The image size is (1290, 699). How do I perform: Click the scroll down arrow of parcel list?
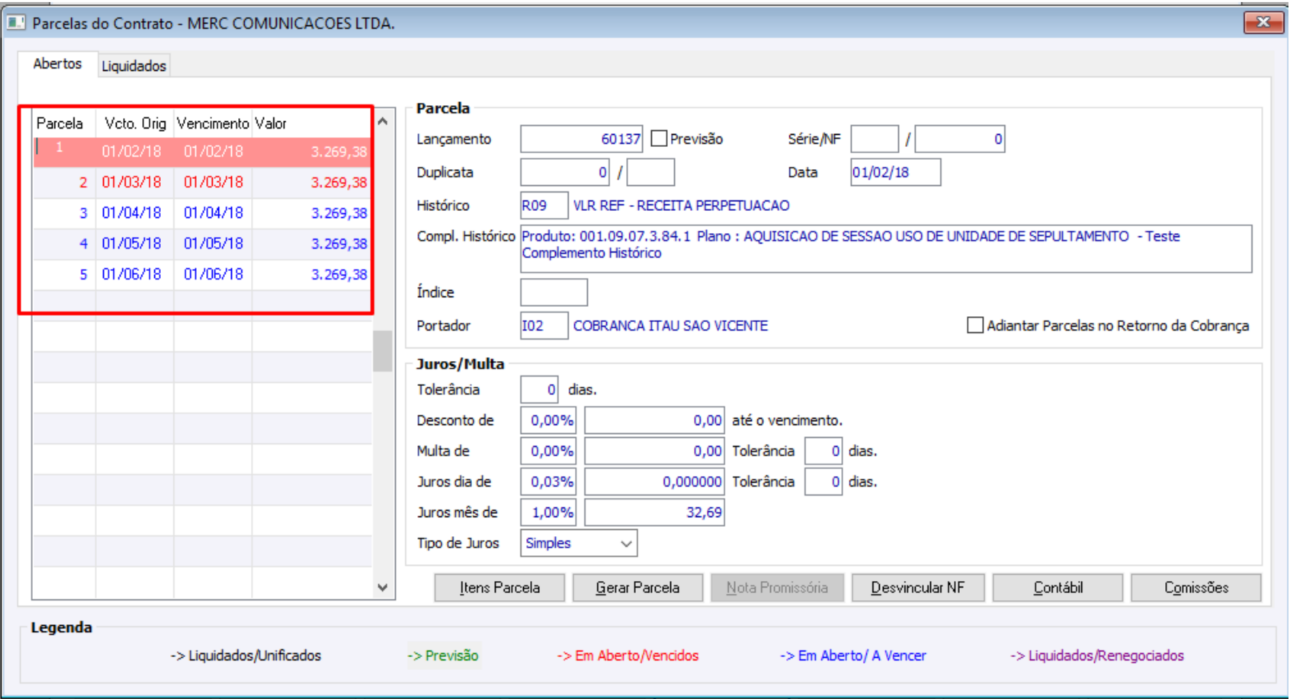tap(383, 588)
